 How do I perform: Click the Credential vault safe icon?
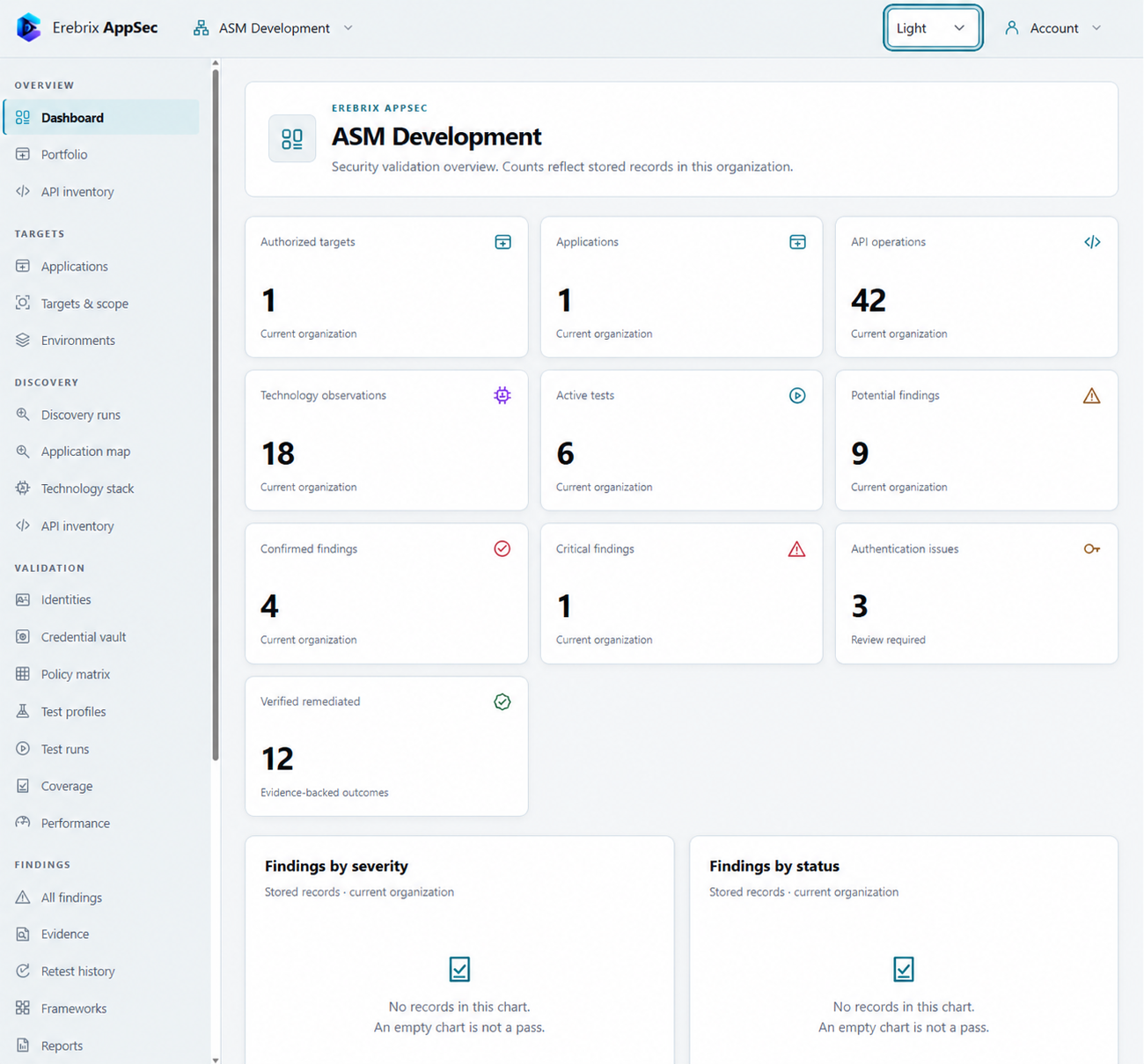pyautogui.click(x=23, y=636)
